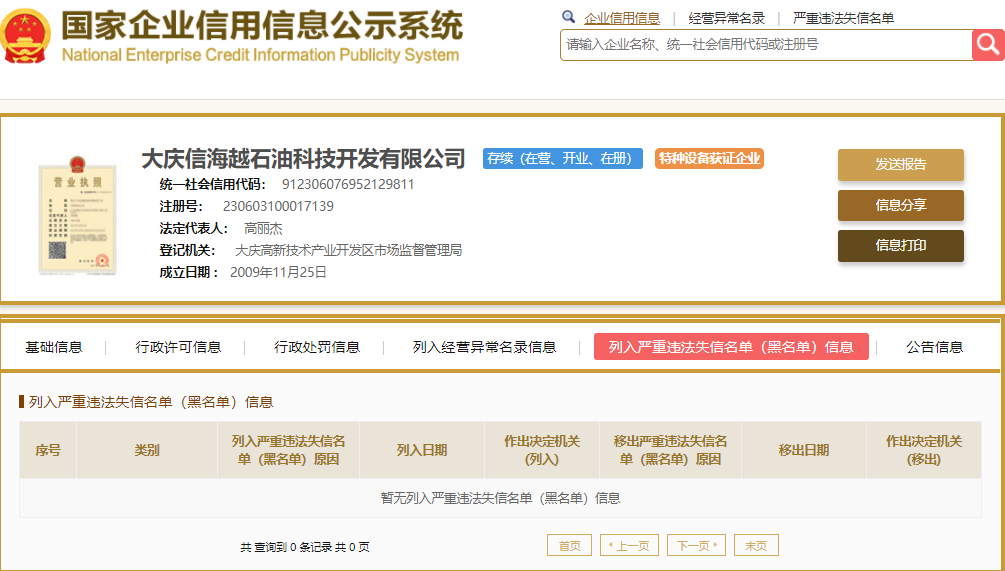Click the 下一页 next page button
Image resolution: width=1005 pixels, height=571 pixels.
pos(696,545)
